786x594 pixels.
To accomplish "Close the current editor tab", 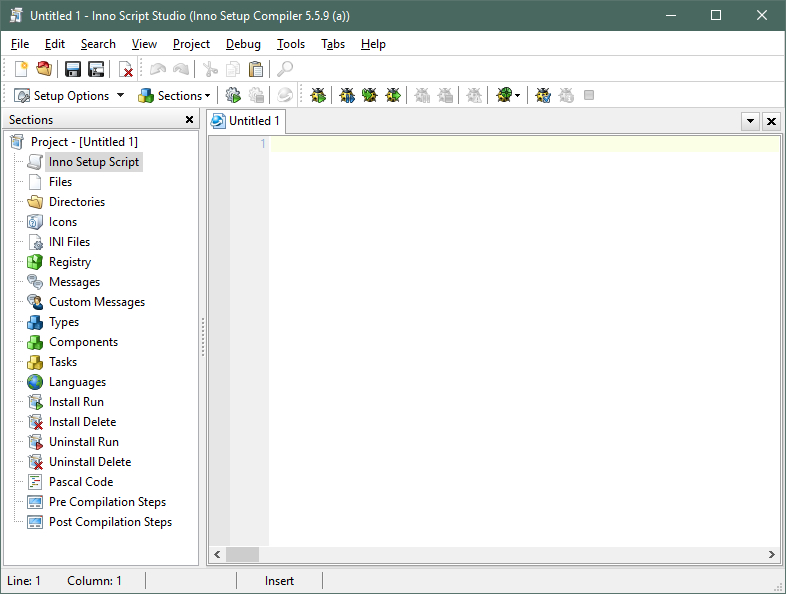I will point(771,121).
